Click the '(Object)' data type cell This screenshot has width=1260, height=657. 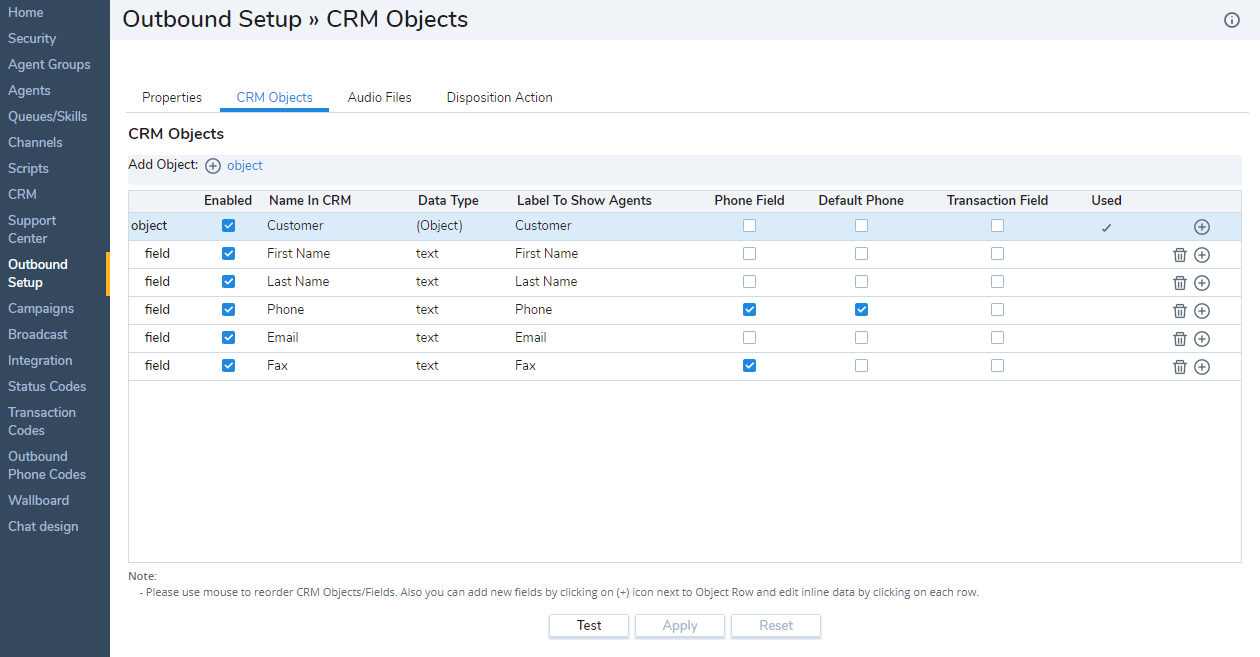coord(439,226)
